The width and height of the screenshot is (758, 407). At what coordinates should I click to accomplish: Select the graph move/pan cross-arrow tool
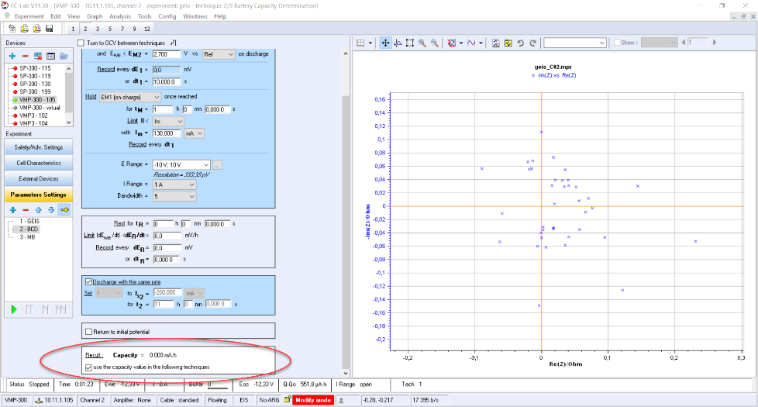click(x=385, y=43)
